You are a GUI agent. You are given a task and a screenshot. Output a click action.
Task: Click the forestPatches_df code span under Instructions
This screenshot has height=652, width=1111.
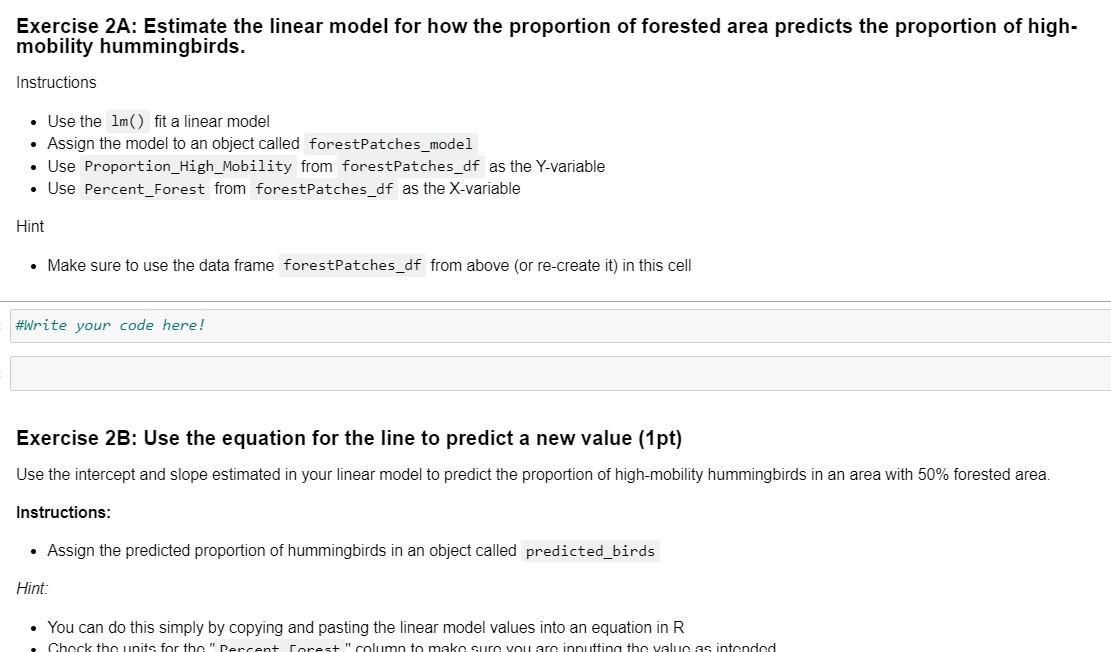[x=411, y=166]
